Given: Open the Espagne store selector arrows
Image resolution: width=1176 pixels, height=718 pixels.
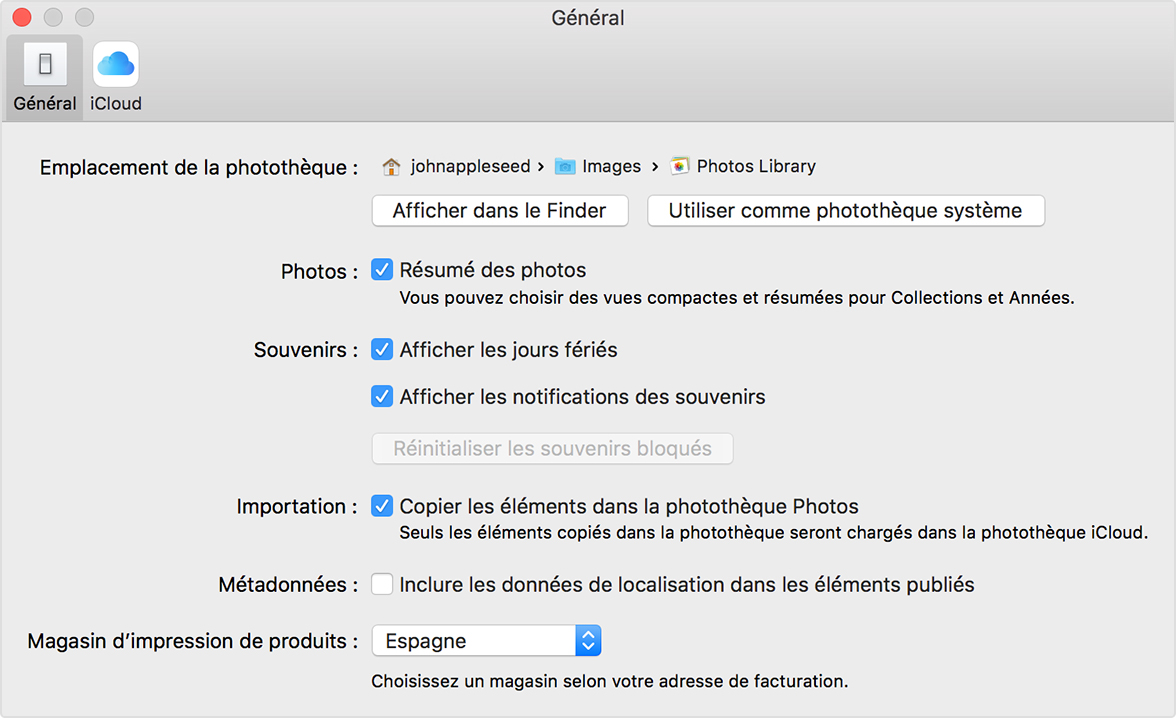Looking at the screenshot, I should (x=589, y=640).
